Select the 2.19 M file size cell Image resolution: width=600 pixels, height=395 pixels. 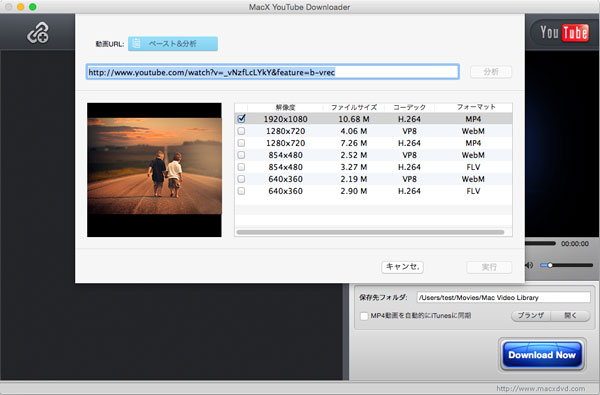[x=354, y=179]
